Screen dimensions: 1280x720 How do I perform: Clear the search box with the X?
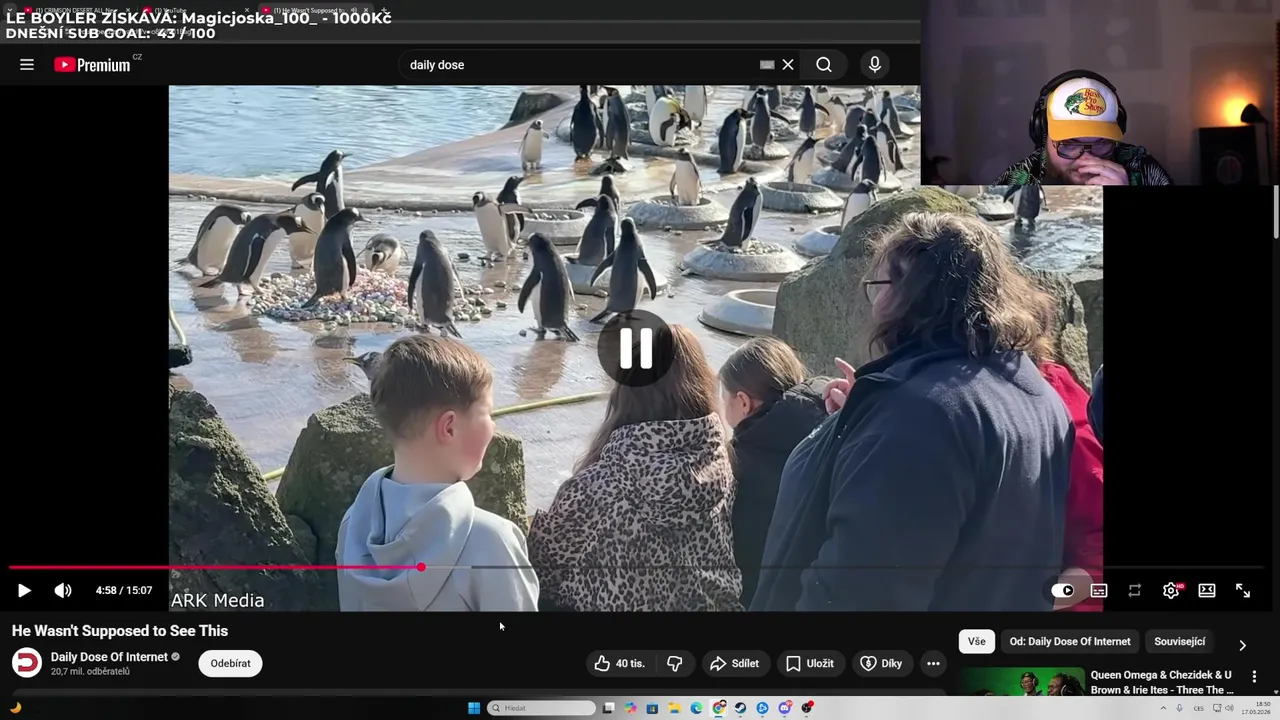[788, 65]
